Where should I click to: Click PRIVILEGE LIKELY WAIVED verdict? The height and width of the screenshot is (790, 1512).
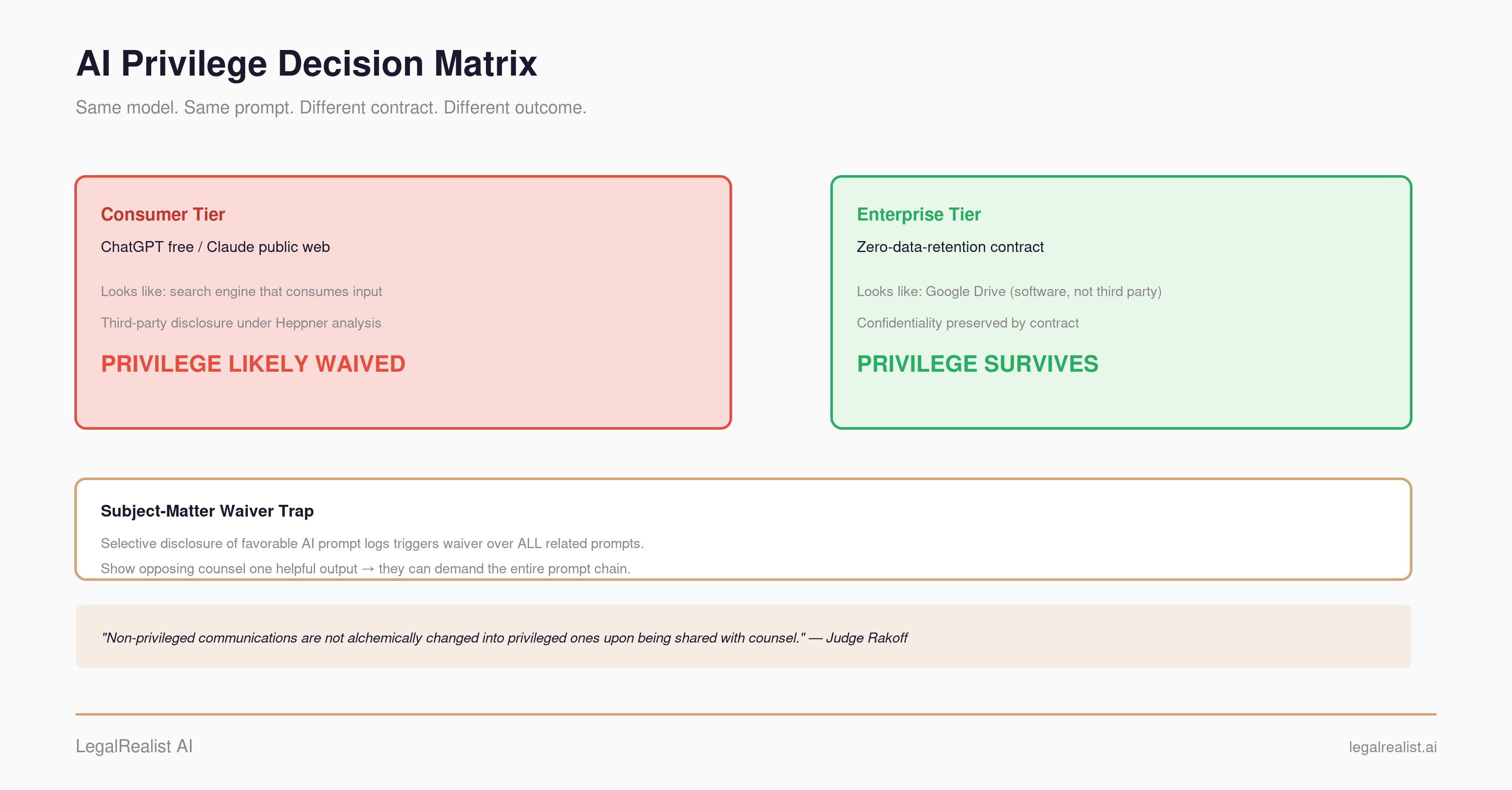(253, 364)
